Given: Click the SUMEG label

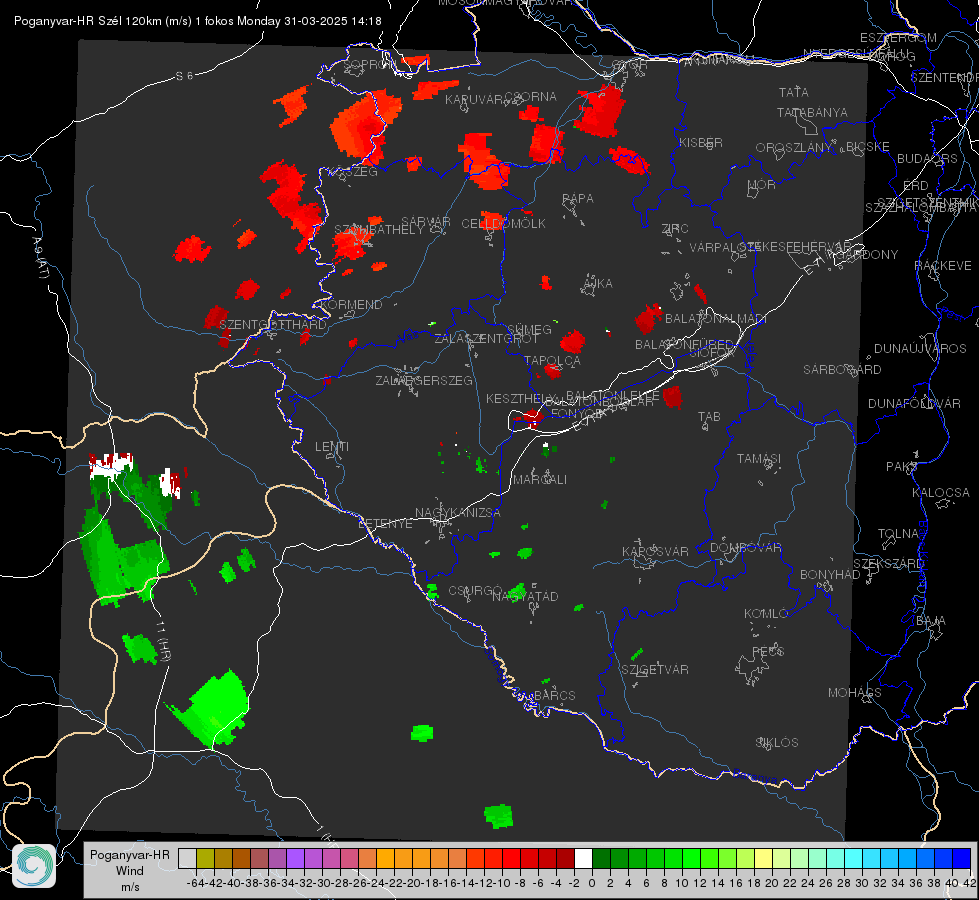Looking at the screenshot, I should (x=529, y=330).
